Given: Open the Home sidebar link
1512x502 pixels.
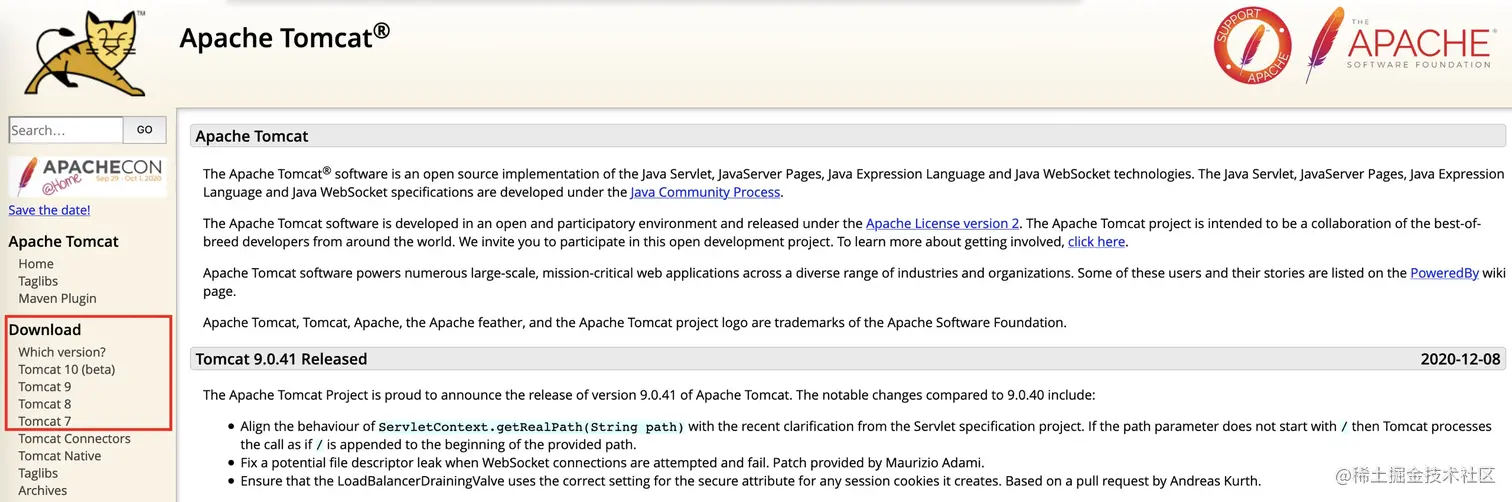Looking at the screenshot, I should (36, 264).
